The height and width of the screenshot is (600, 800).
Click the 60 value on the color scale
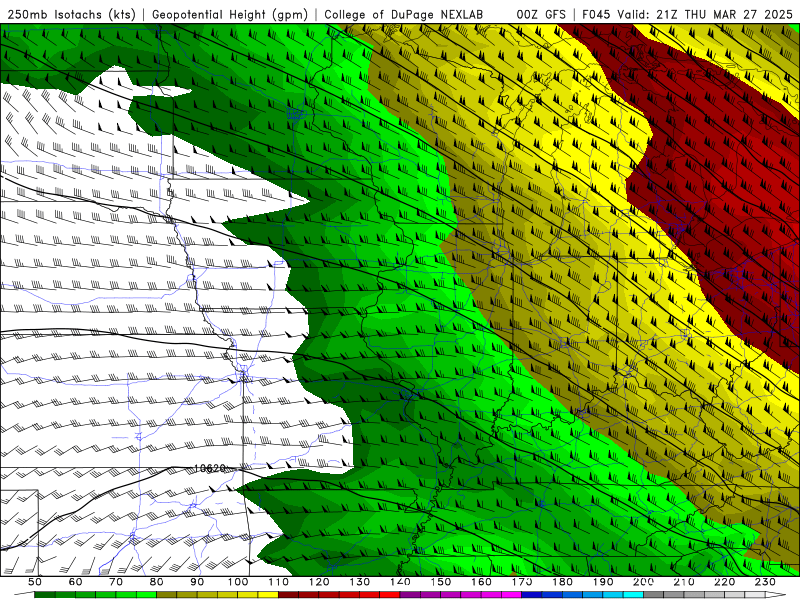point(75,582)
